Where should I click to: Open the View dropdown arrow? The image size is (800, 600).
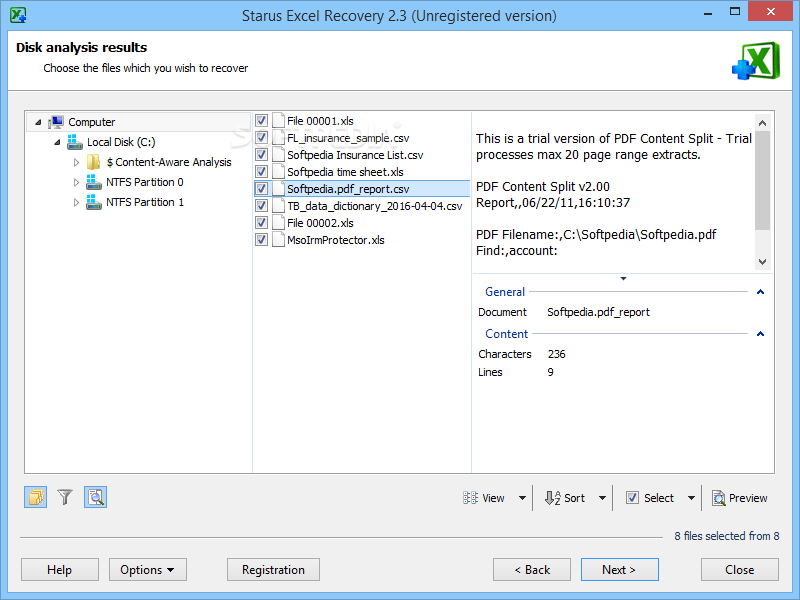pos(522,498)
